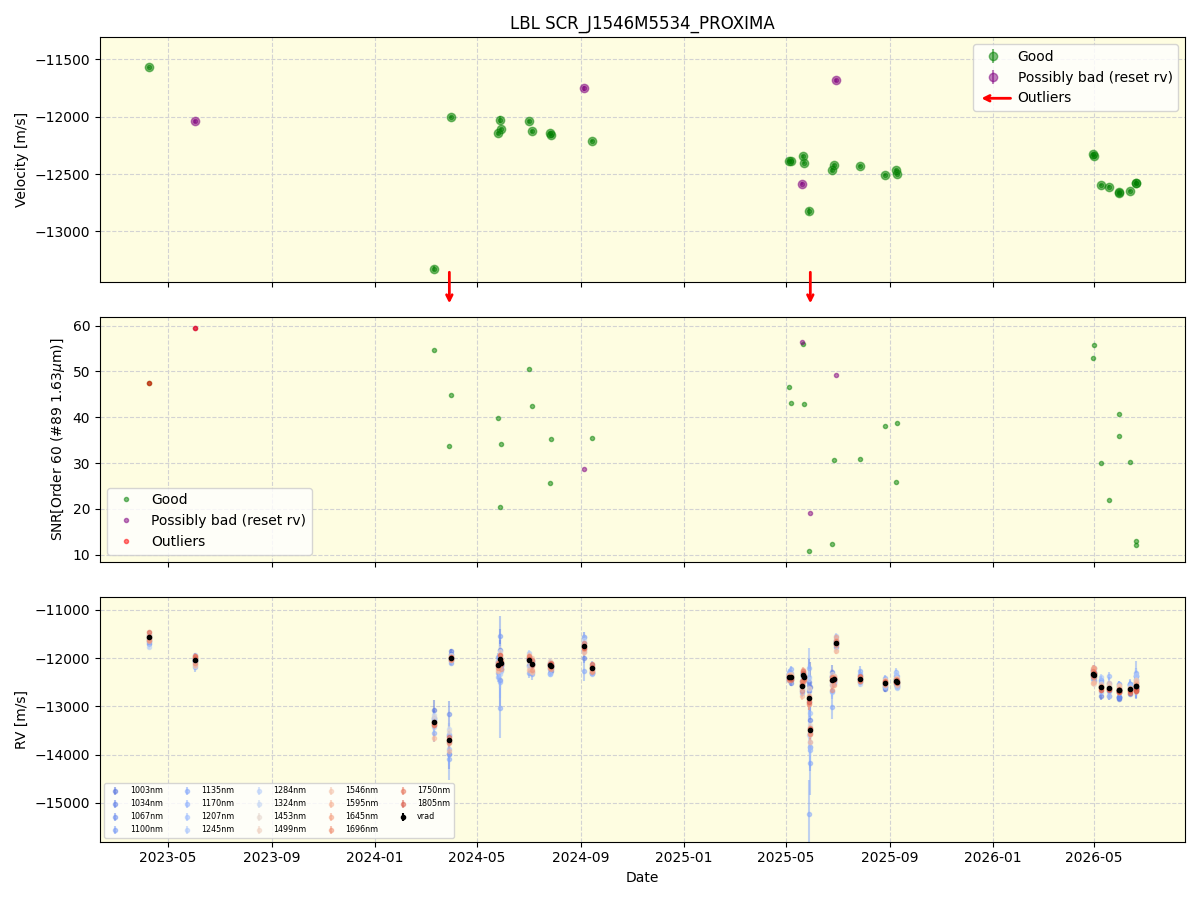This screenshot has height=900, width=1200.
Task: Click the 1546nm legend entry
Action: pyautogui.click(x=361, y=790)
